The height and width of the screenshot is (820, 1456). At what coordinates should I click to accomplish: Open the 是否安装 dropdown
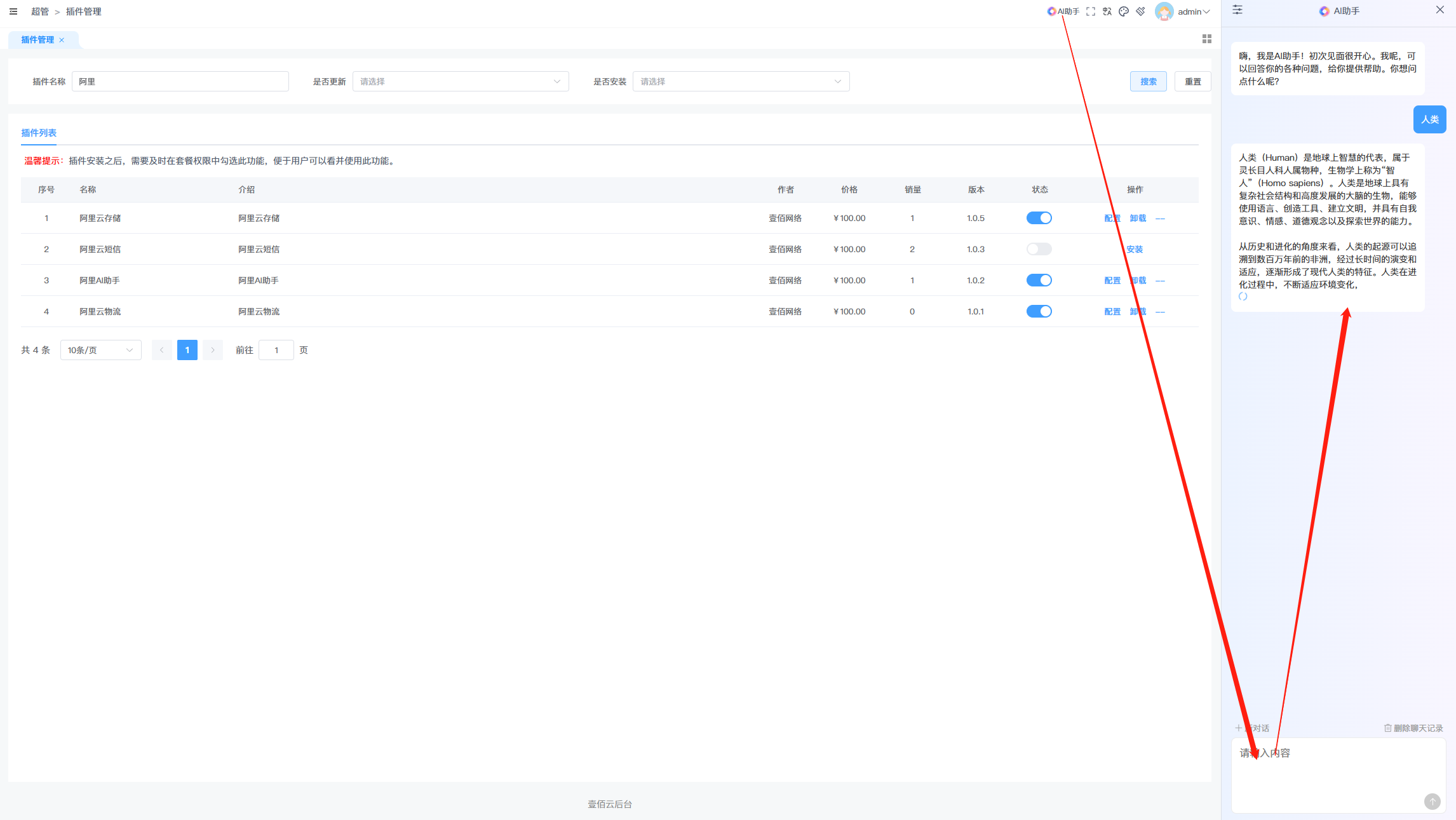pyautogui.click(x=741, y=81)
